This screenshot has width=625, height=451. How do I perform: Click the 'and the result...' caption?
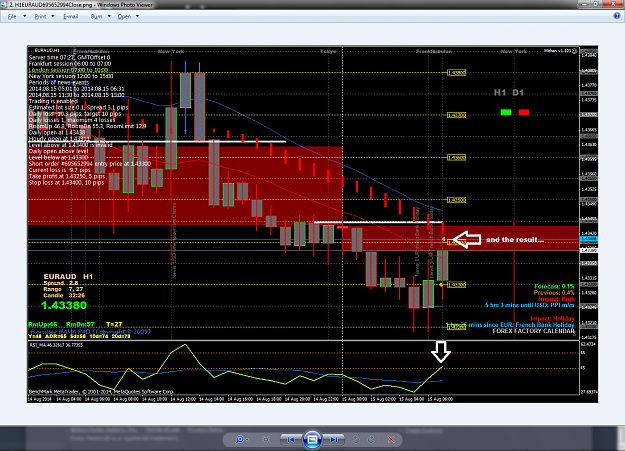tap(515, 240)
